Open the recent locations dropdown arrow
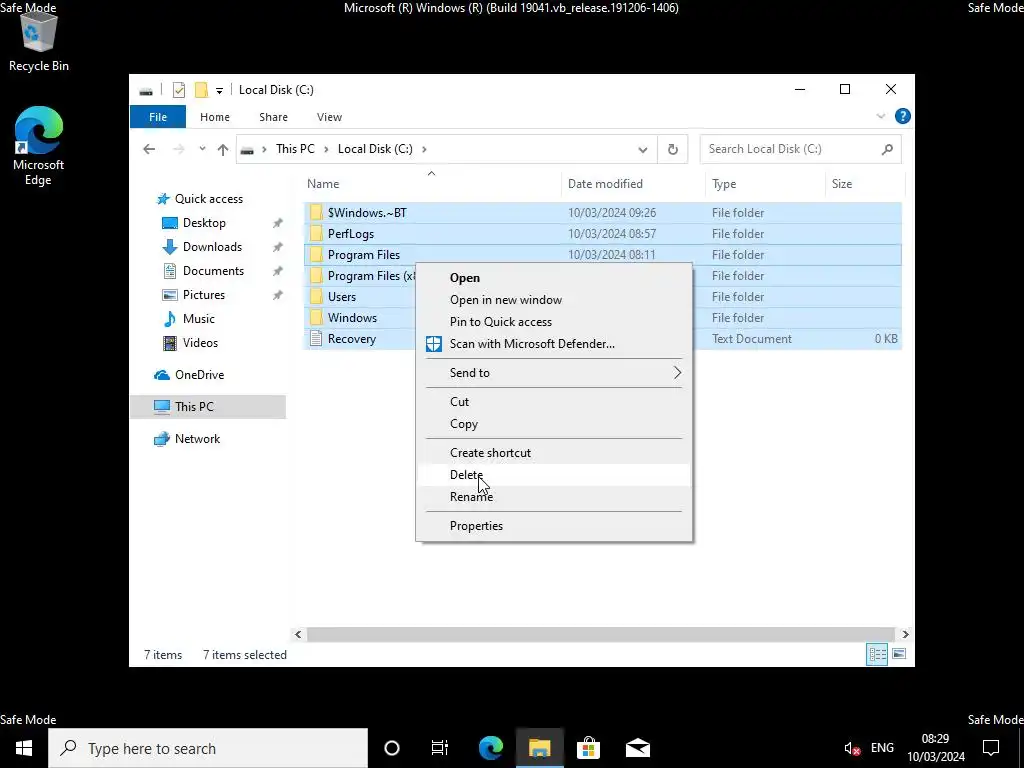 tap(202, 149)
